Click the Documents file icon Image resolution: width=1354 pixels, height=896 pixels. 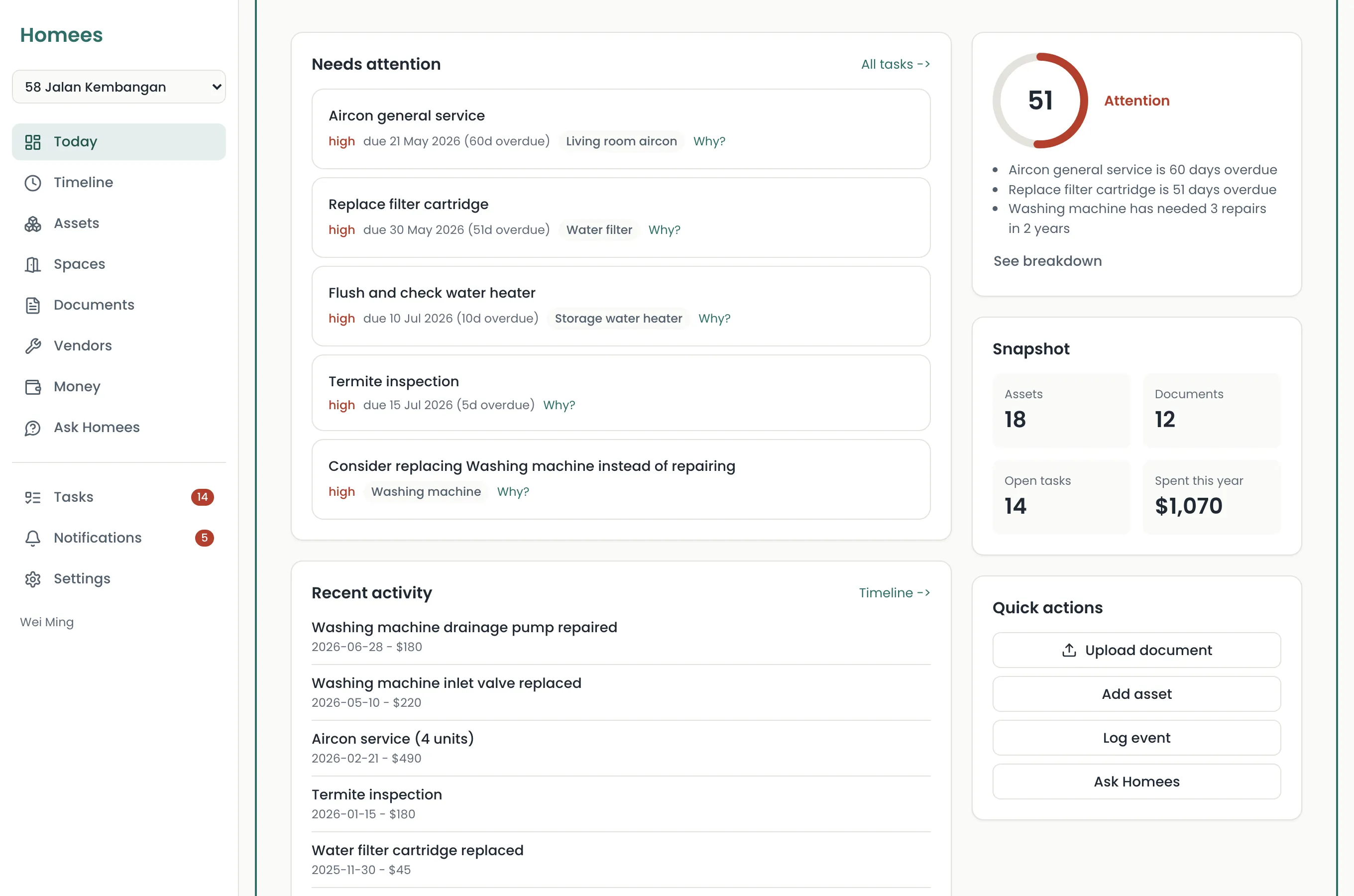32,305
